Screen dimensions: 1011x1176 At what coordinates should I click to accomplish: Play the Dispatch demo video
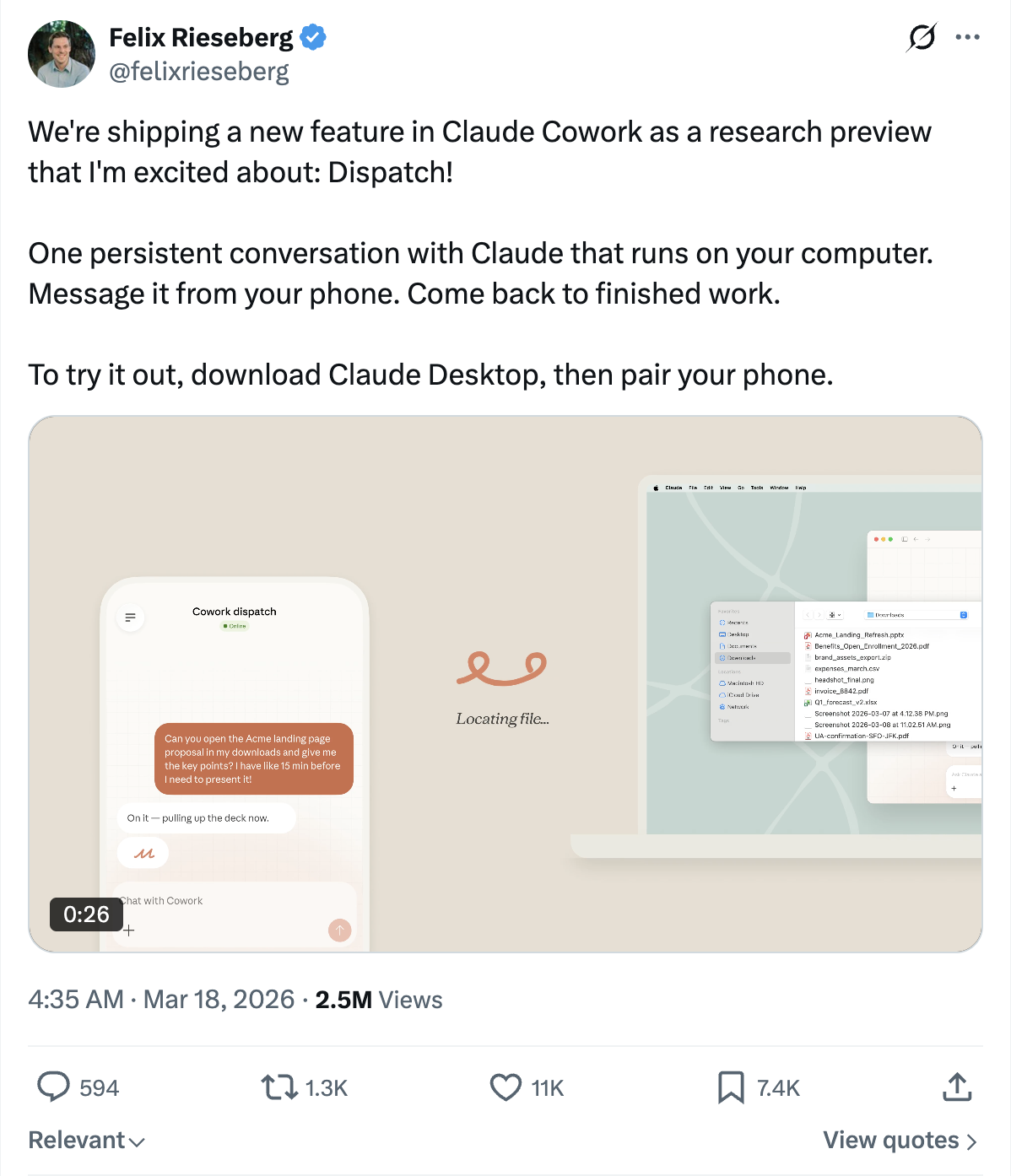(x=505, y=683)
